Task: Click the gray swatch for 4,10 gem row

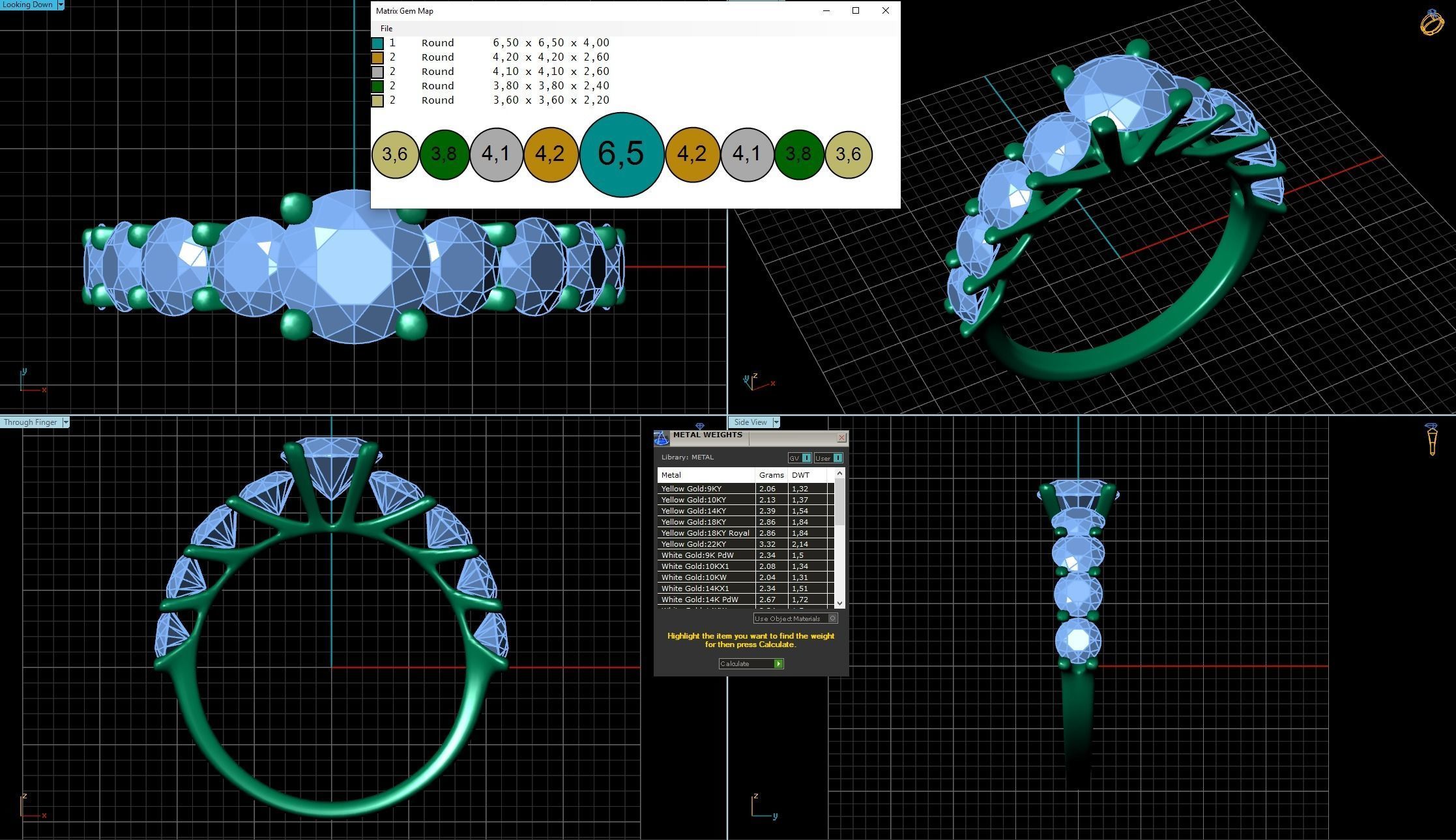Action: tap(377, 72)
